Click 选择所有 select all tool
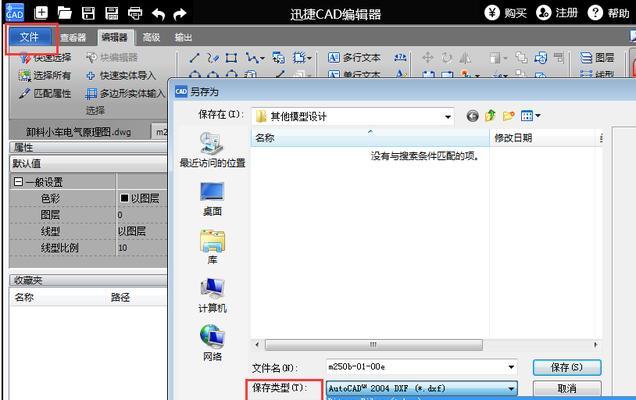 click(45, 75)
